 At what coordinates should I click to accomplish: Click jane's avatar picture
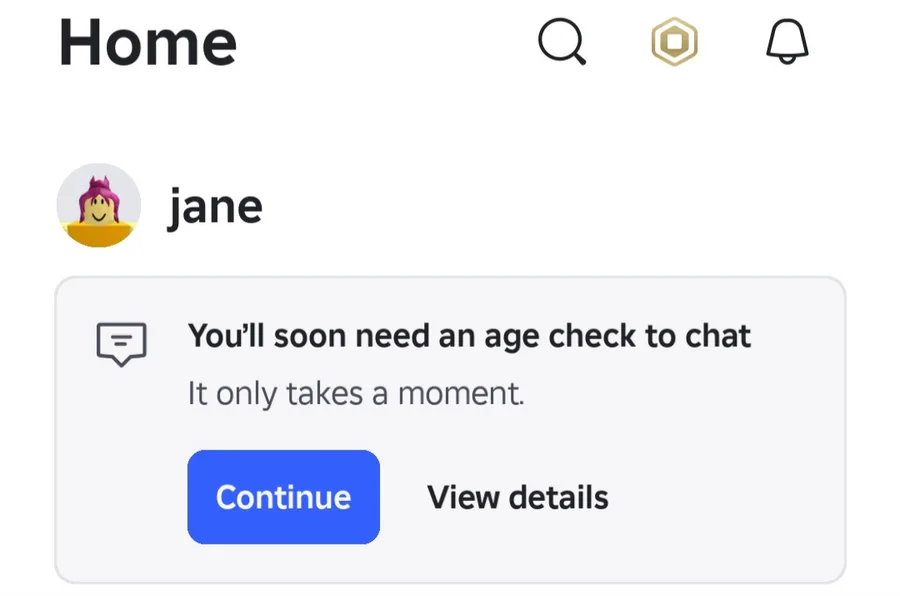point(97,206)
